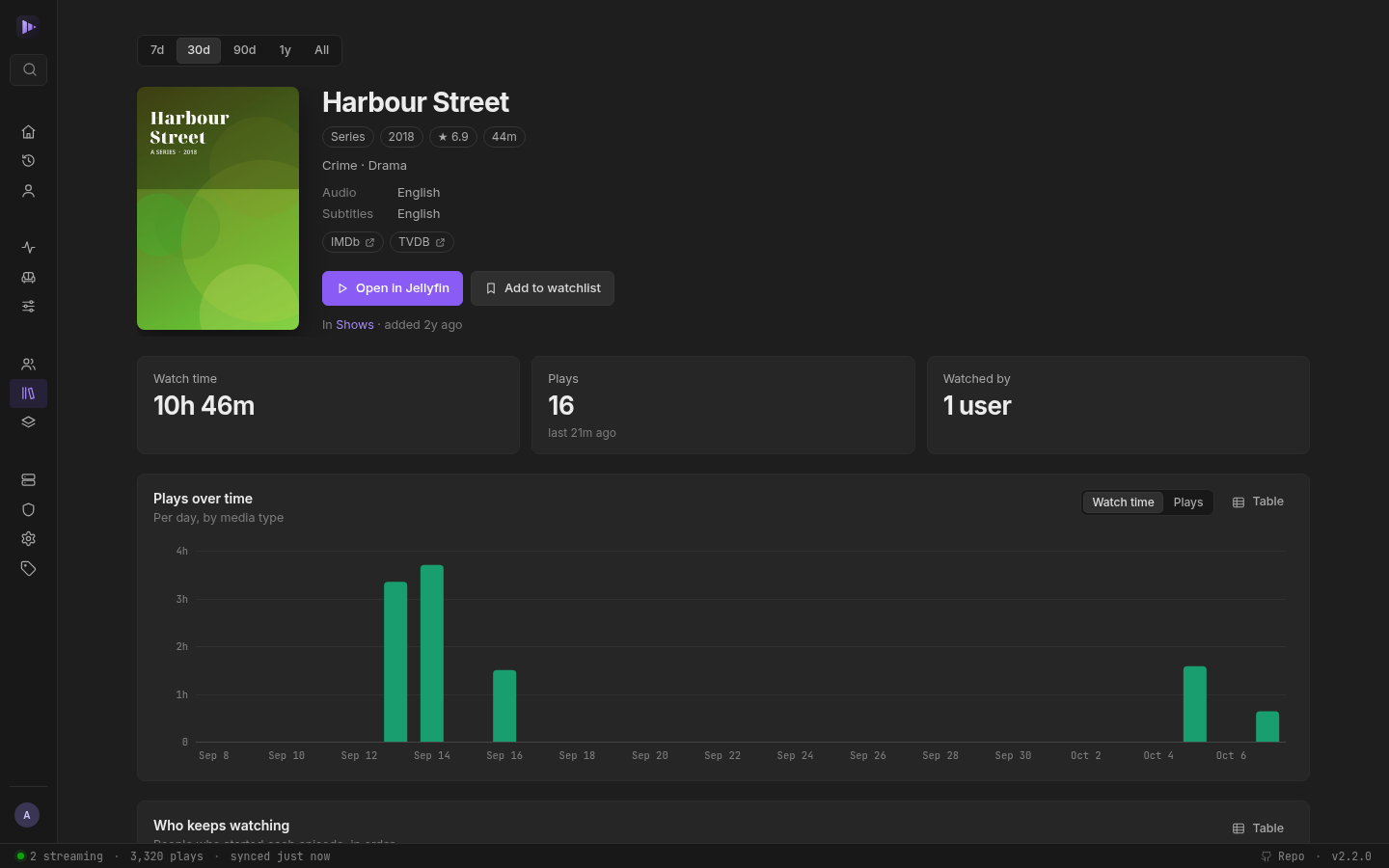The height and width of the screenshot is (868, 1389).
Task: Click Add to watchlist button
Action: tap(542, 288)
